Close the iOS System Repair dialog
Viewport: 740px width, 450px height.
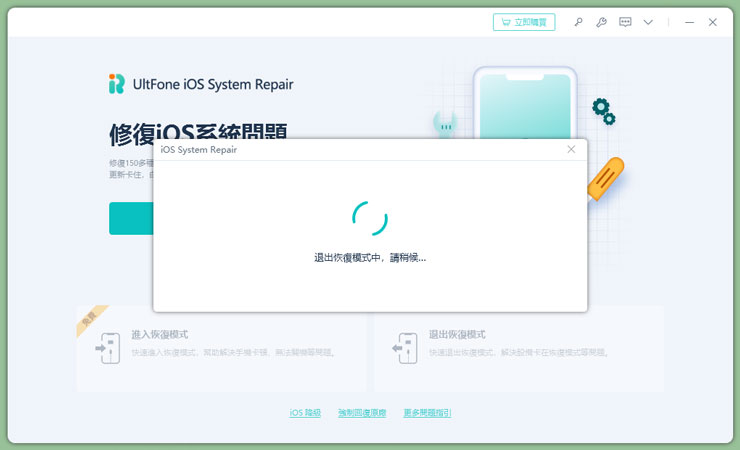571,149
